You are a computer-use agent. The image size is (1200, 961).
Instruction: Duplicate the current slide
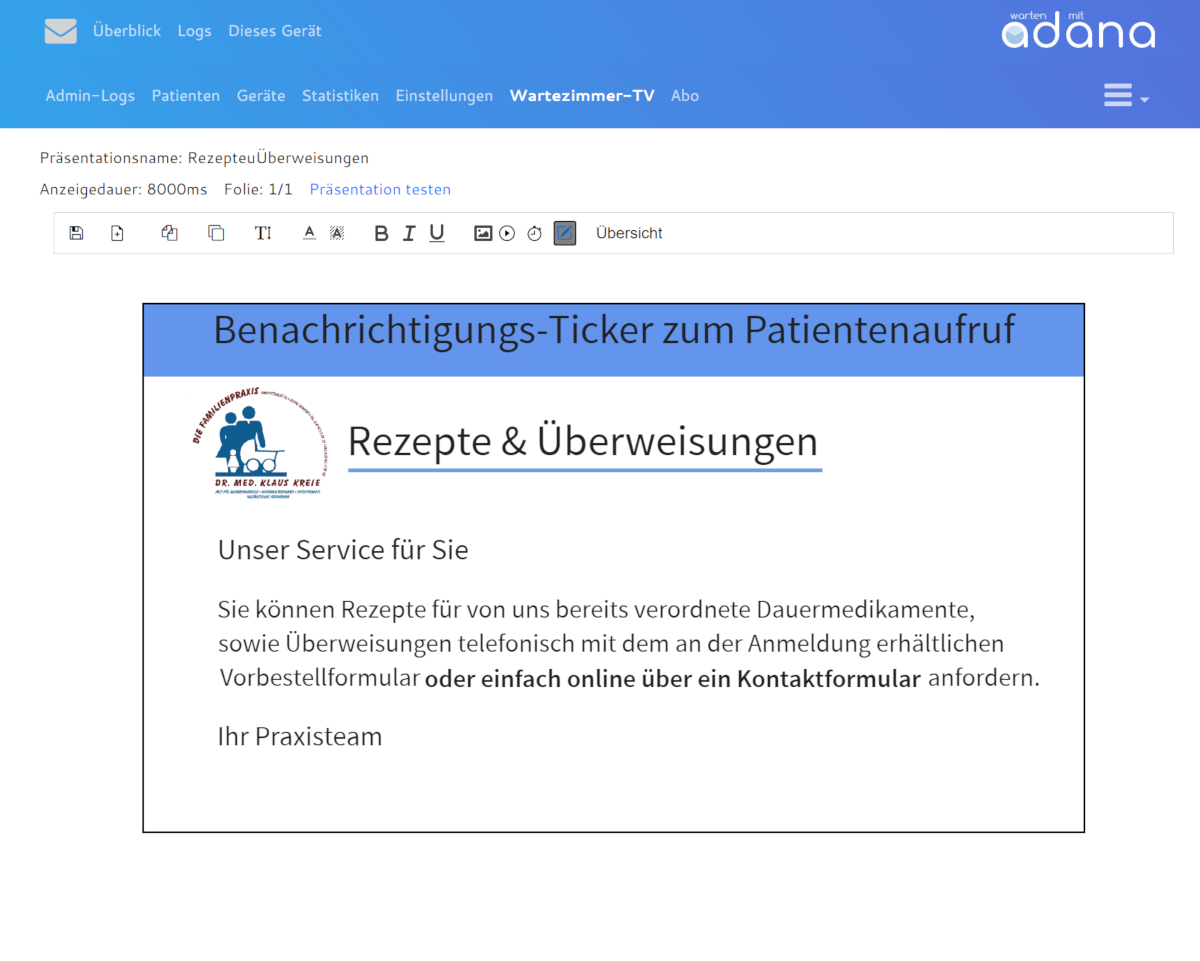click(x=169, y=232)
